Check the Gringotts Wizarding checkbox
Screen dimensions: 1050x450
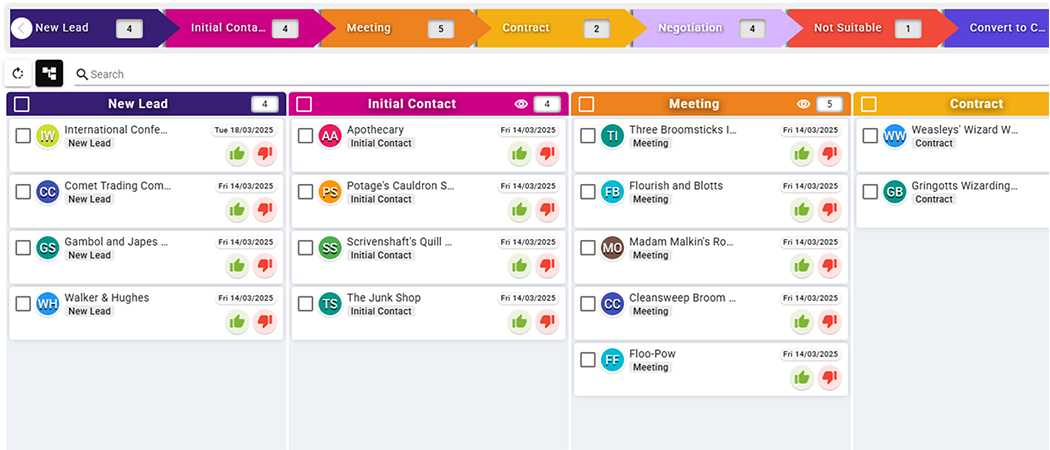870,192
